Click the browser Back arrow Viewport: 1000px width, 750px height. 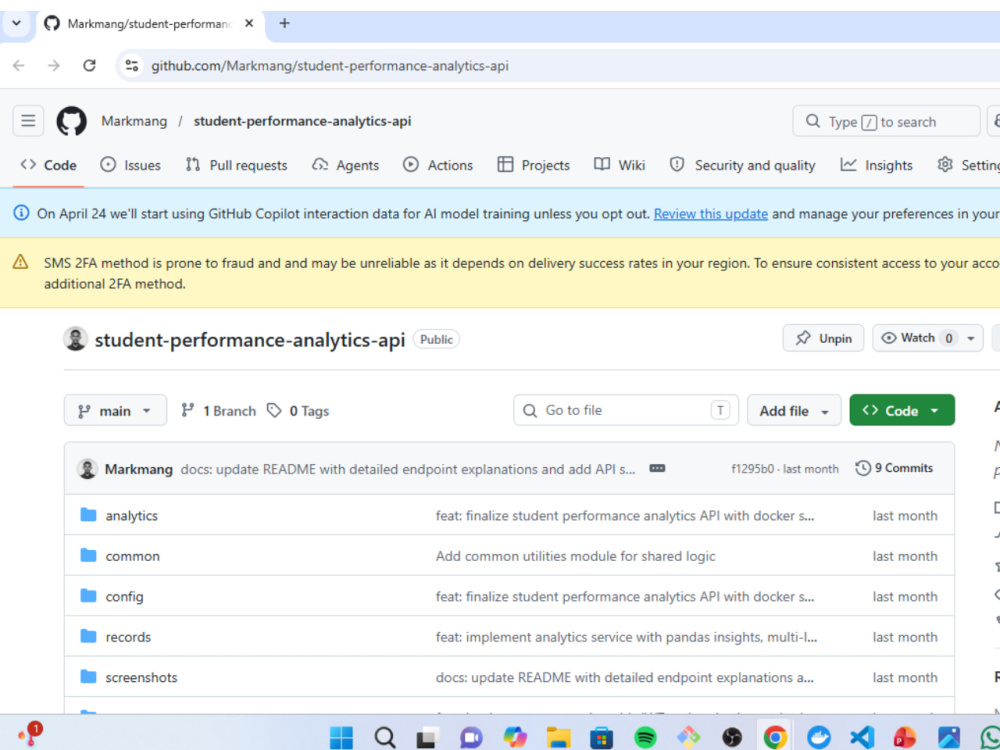[x=19, y=65]
